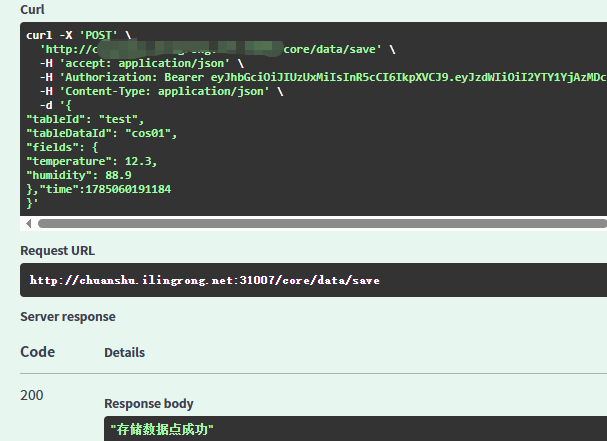Click the 'accept: application/json' header line

pyautogui.click(x=142, y=63)
